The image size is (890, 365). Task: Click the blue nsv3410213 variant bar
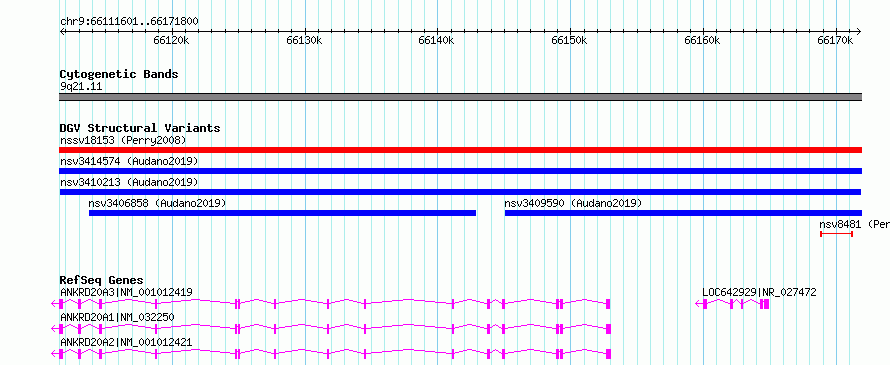460,192
